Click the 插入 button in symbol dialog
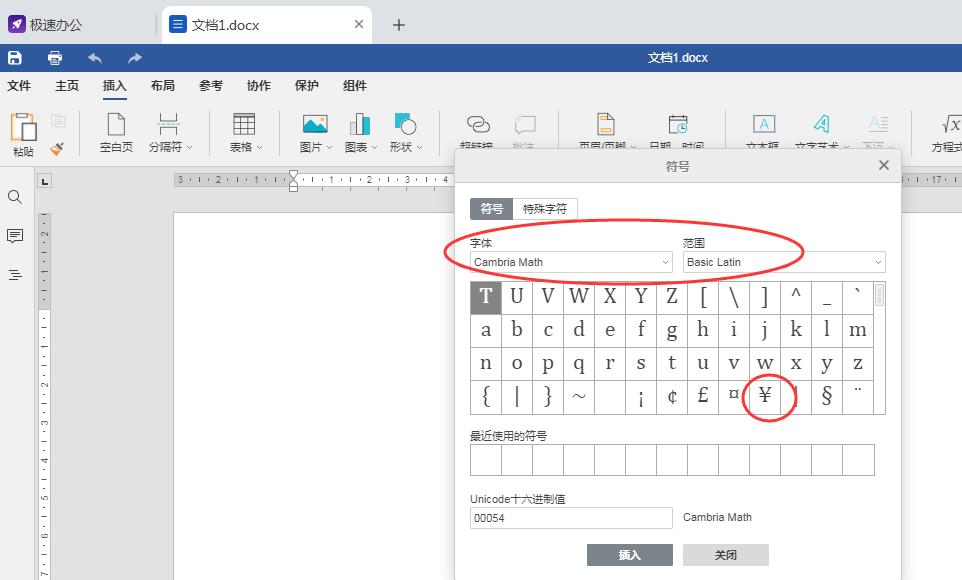962x580 pixels. [629, 555]
